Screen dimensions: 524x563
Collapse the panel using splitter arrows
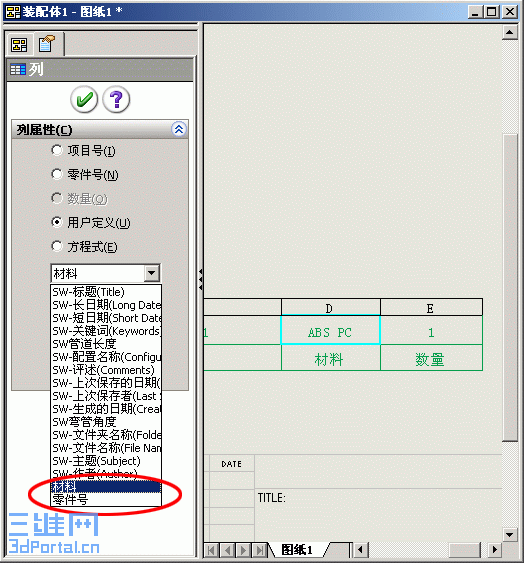tap(200, 279)
